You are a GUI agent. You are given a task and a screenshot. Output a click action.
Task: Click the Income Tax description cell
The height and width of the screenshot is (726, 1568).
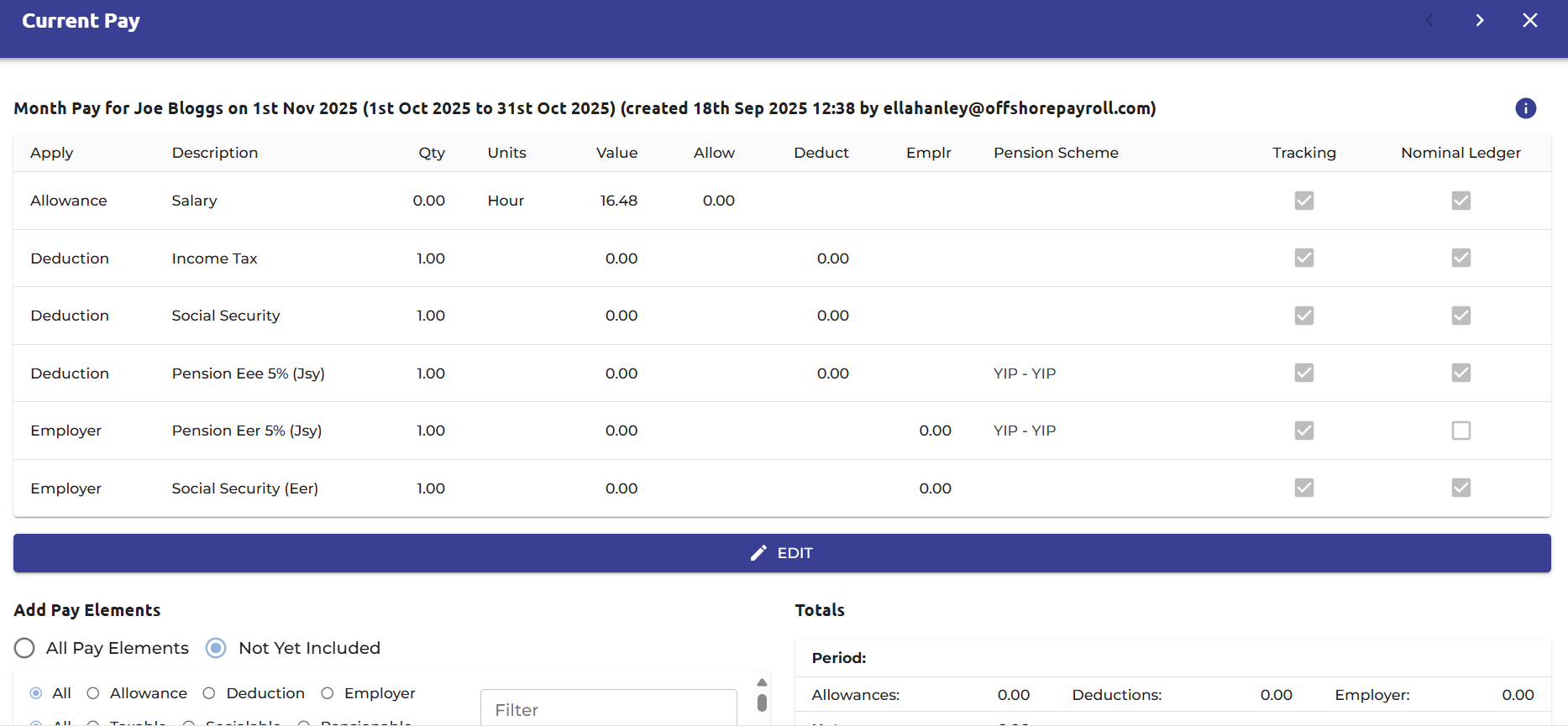point(214,259)
